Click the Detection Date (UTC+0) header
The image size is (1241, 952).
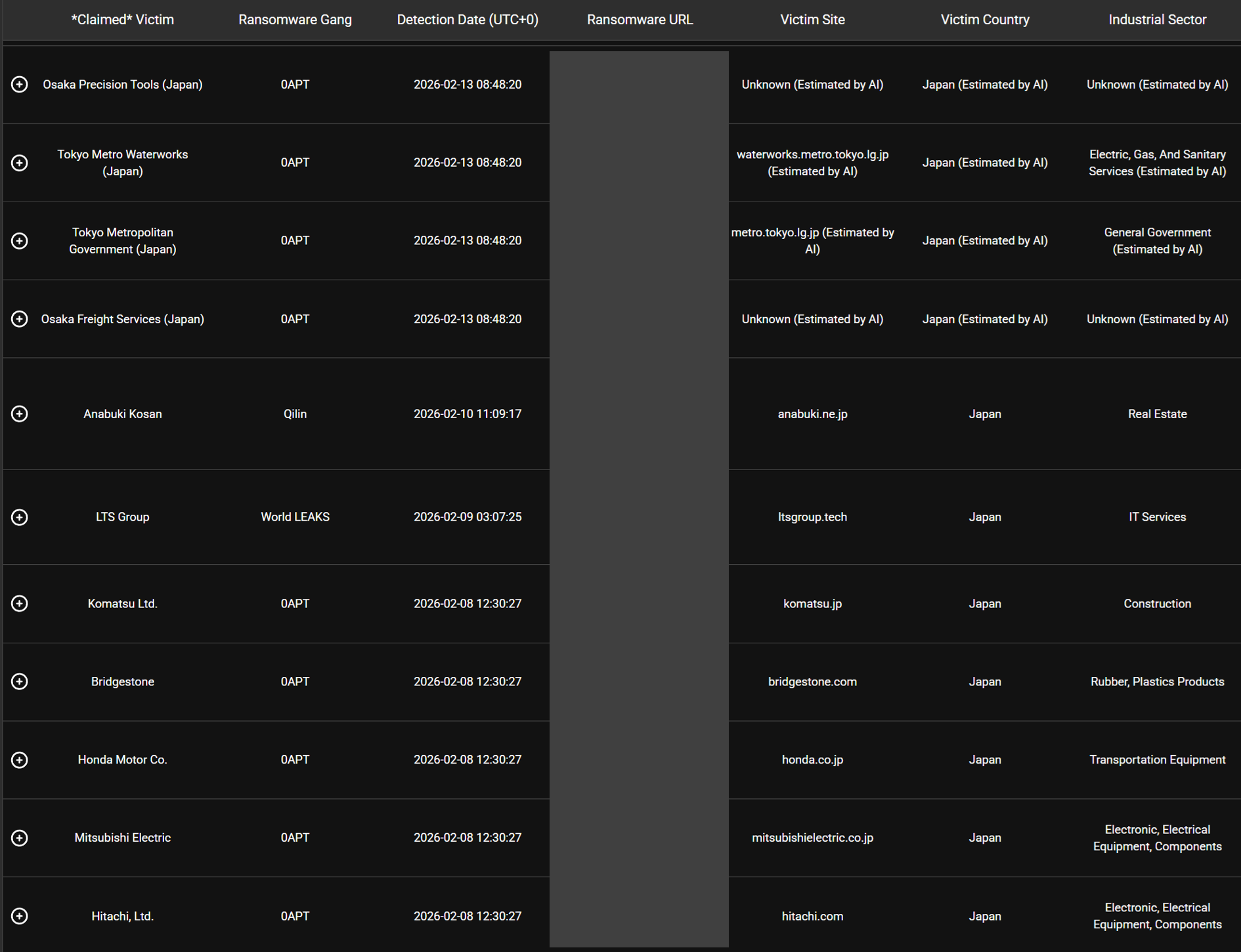click(x=468, y=20)
